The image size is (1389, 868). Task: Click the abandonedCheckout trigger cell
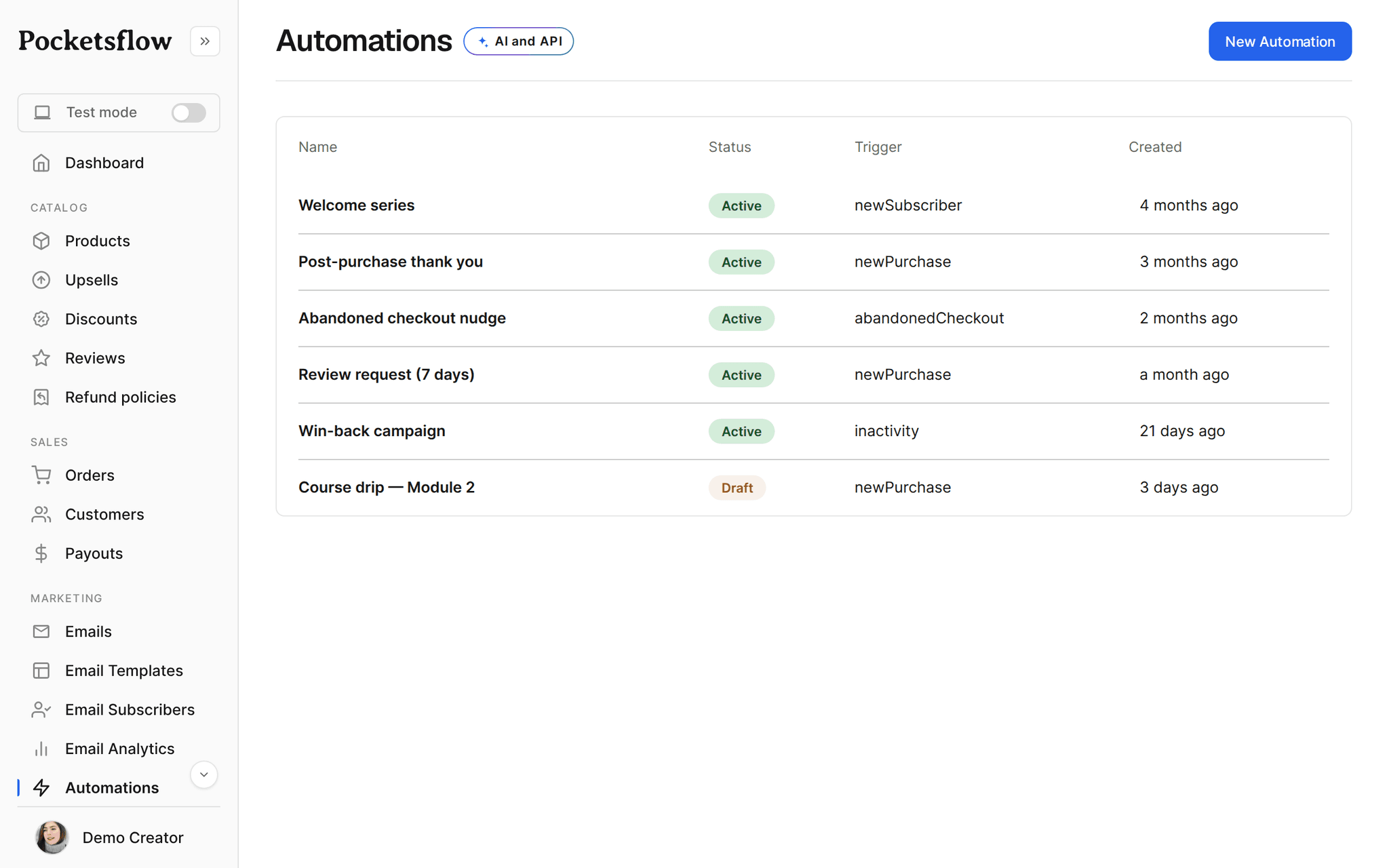tap(929, 318)
